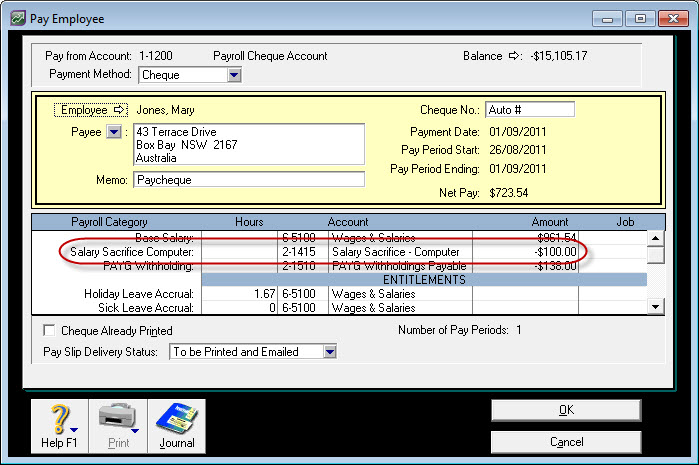699x465 pixels.
Task: Click the Pay Employee title bar icon
Action: point(18,19)
